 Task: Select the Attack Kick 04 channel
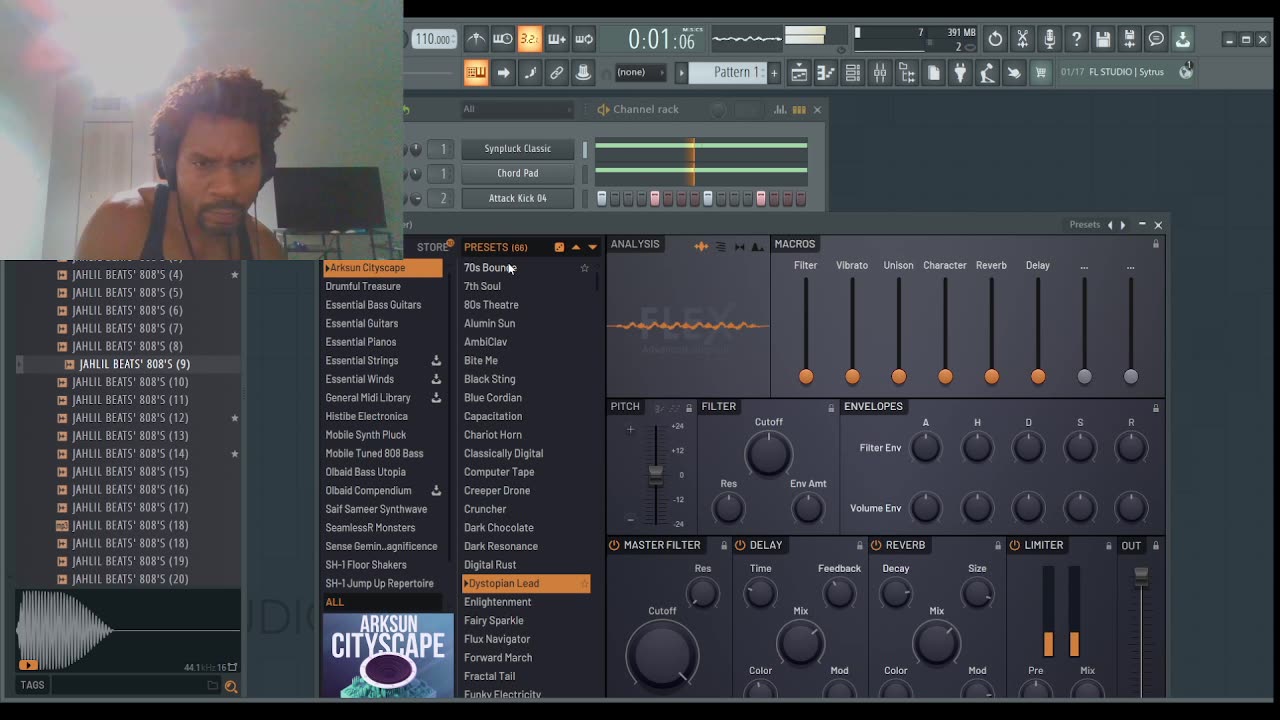(517, 199)
